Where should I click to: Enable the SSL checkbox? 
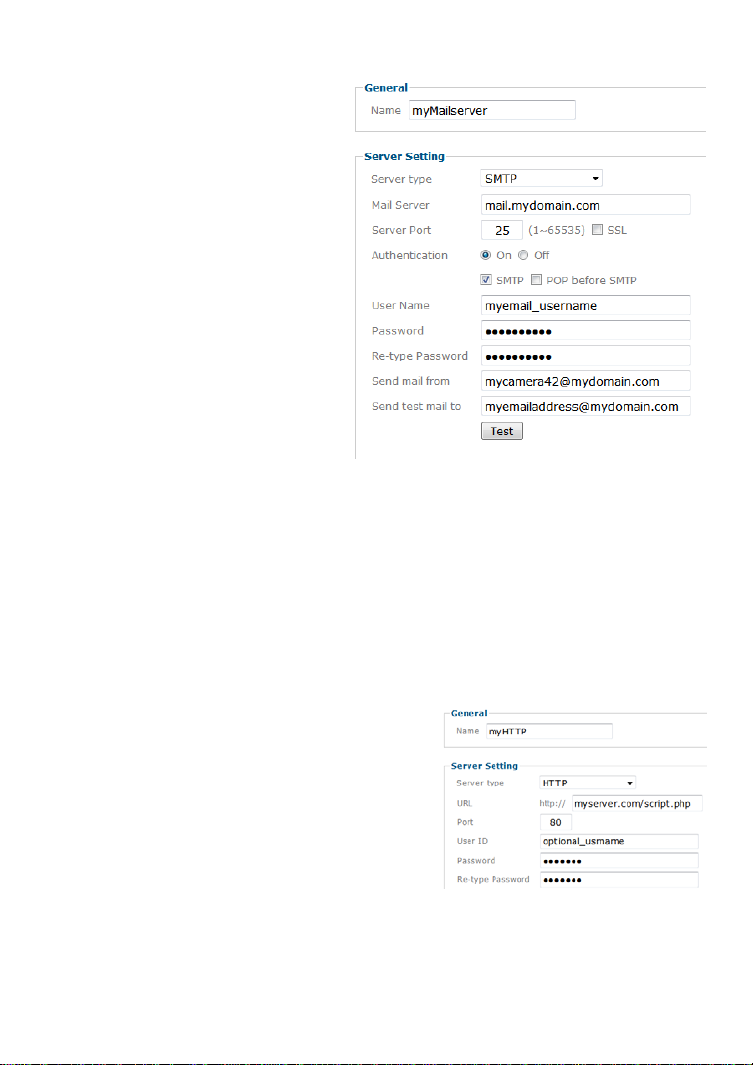pos(597,230)
